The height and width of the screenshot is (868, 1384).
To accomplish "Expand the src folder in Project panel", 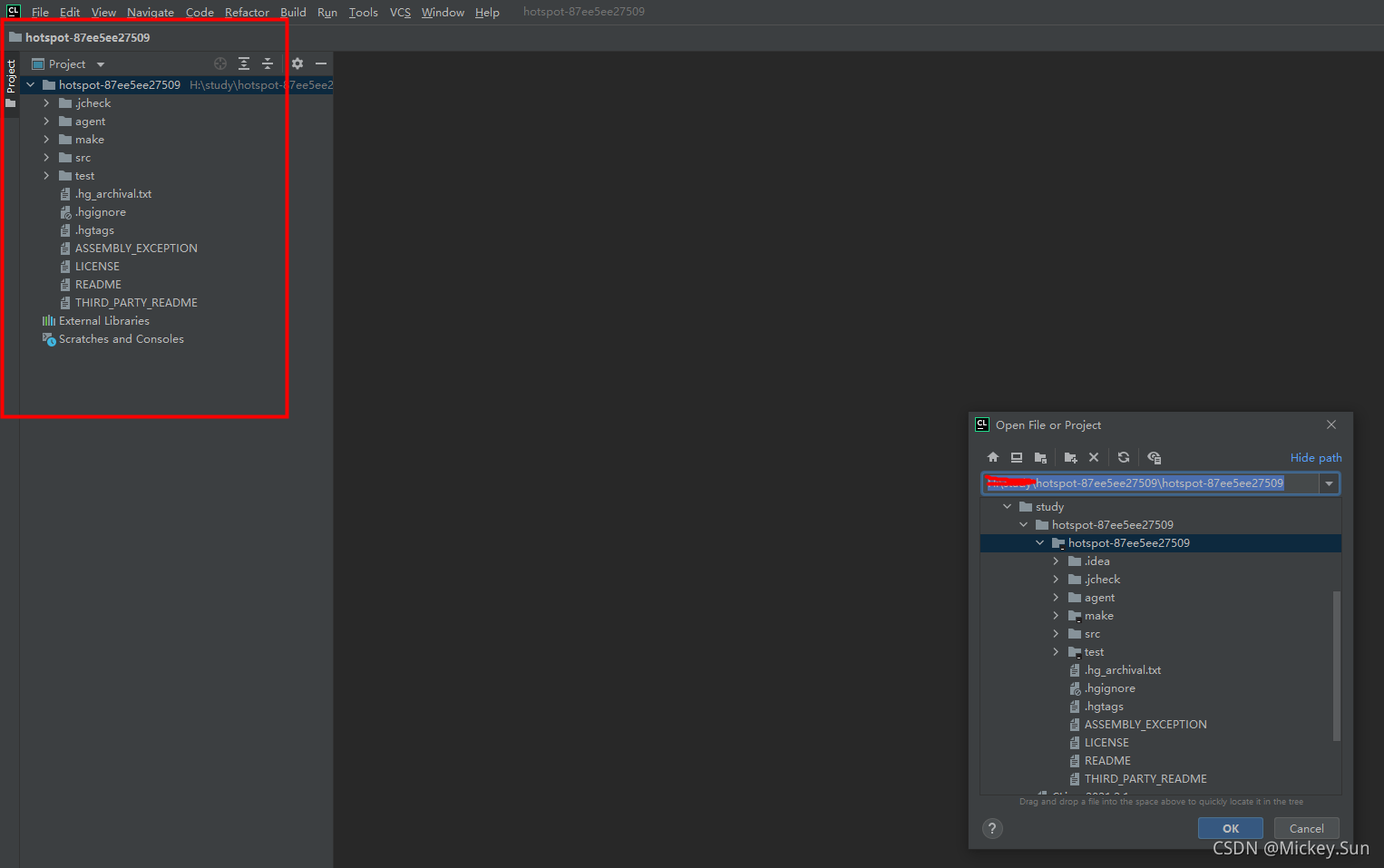I will coord(46,158).
